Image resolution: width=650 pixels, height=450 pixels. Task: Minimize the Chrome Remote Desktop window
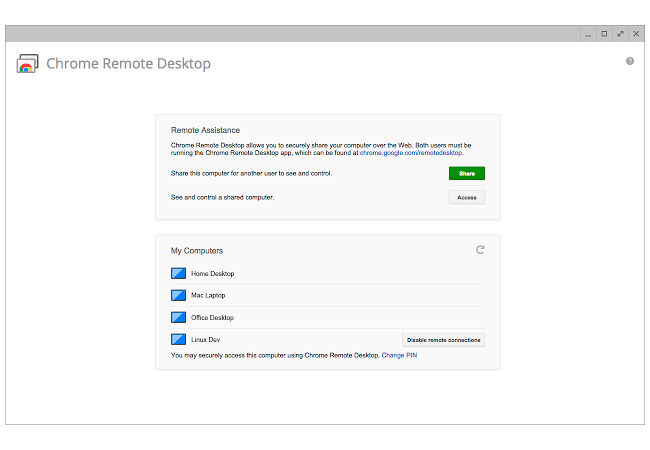pyautogui.click(x=588, y=34)
